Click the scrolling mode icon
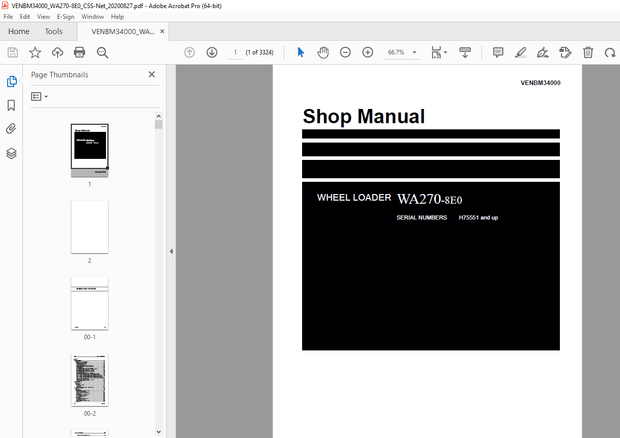This screenshot has height=438, width=620. [x=465, y=52]
